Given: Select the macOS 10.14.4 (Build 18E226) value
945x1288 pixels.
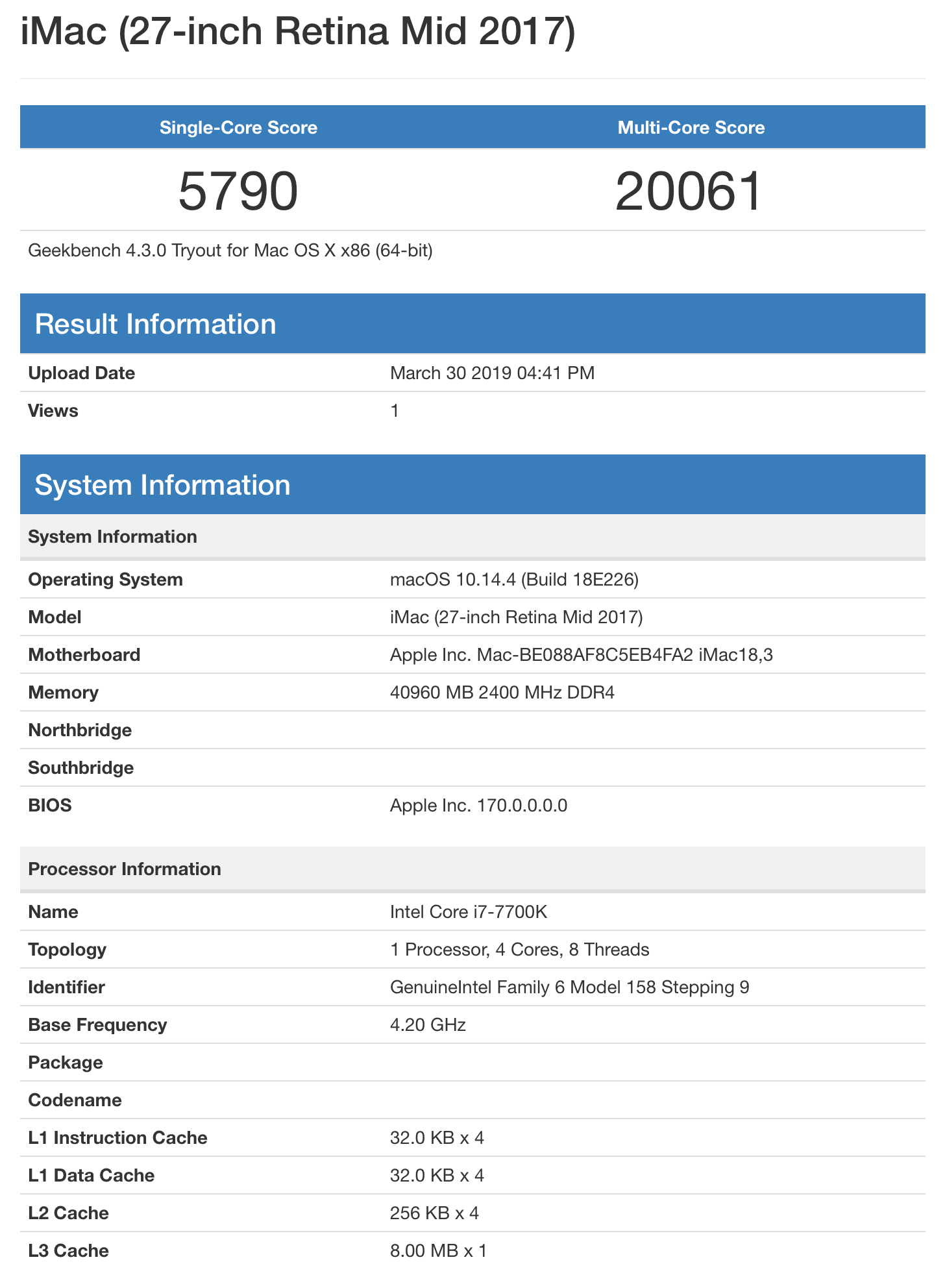Looking at the screenshot, I should tap(515, 580).
